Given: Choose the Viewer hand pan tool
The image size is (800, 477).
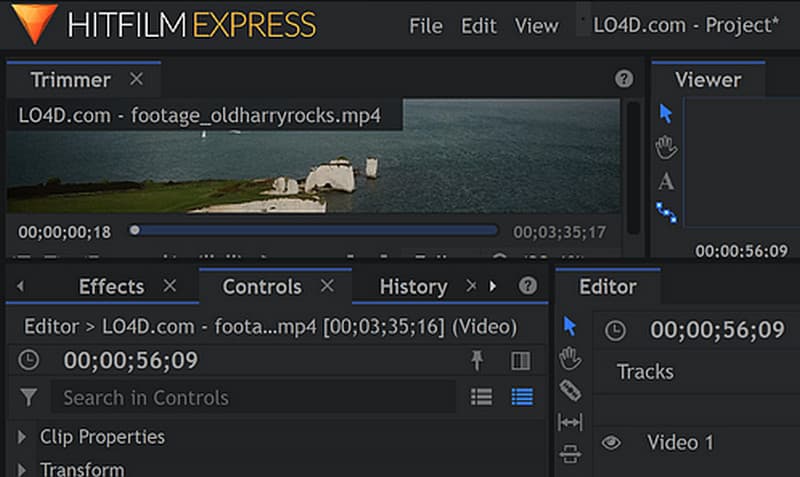Looking at the screenshot, I should tap(666, 147).
